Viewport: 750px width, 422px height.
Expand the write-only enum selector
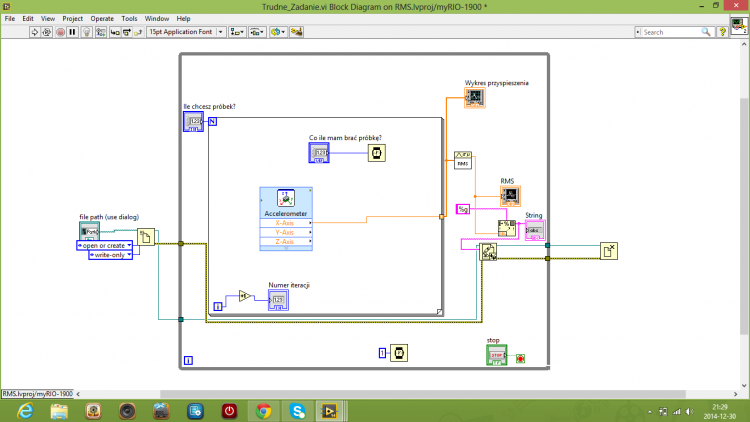point(110,255)
